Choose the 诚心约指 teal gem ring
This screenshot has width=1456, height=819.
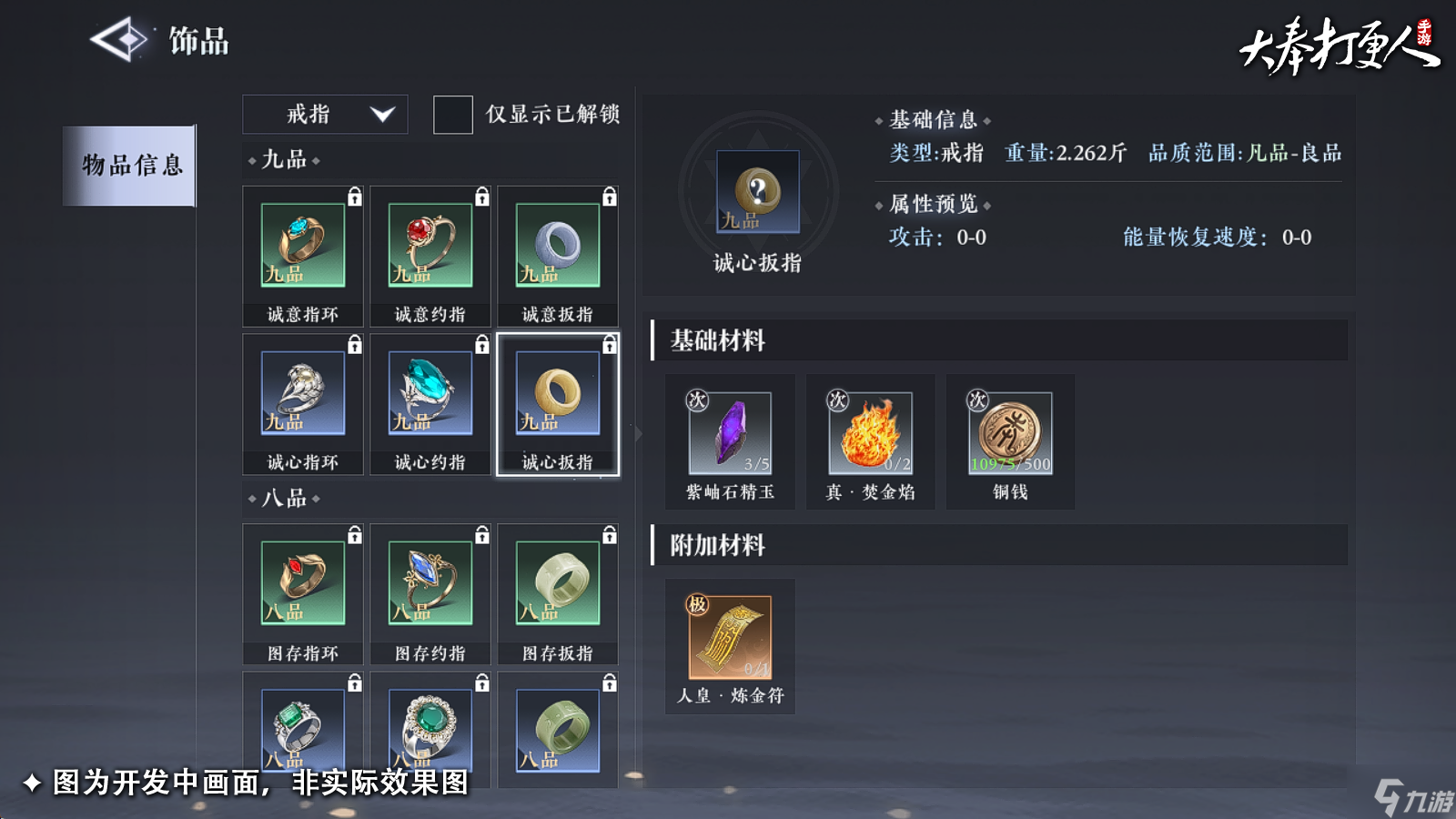[x=430, y=392]
